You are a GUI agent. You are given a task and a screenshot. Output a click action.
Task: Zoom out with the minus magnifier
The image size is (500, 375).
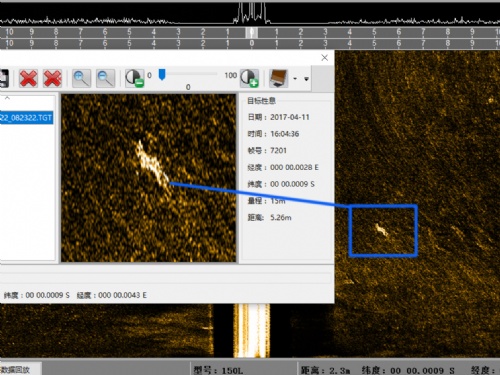(105, 78)
